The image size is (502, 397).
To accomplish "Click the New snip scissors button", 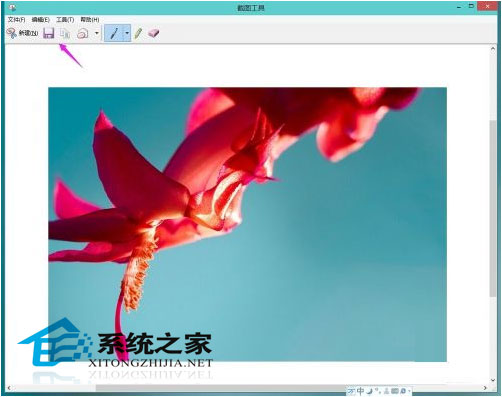I will pyautogui.click(x=22, y=33).
